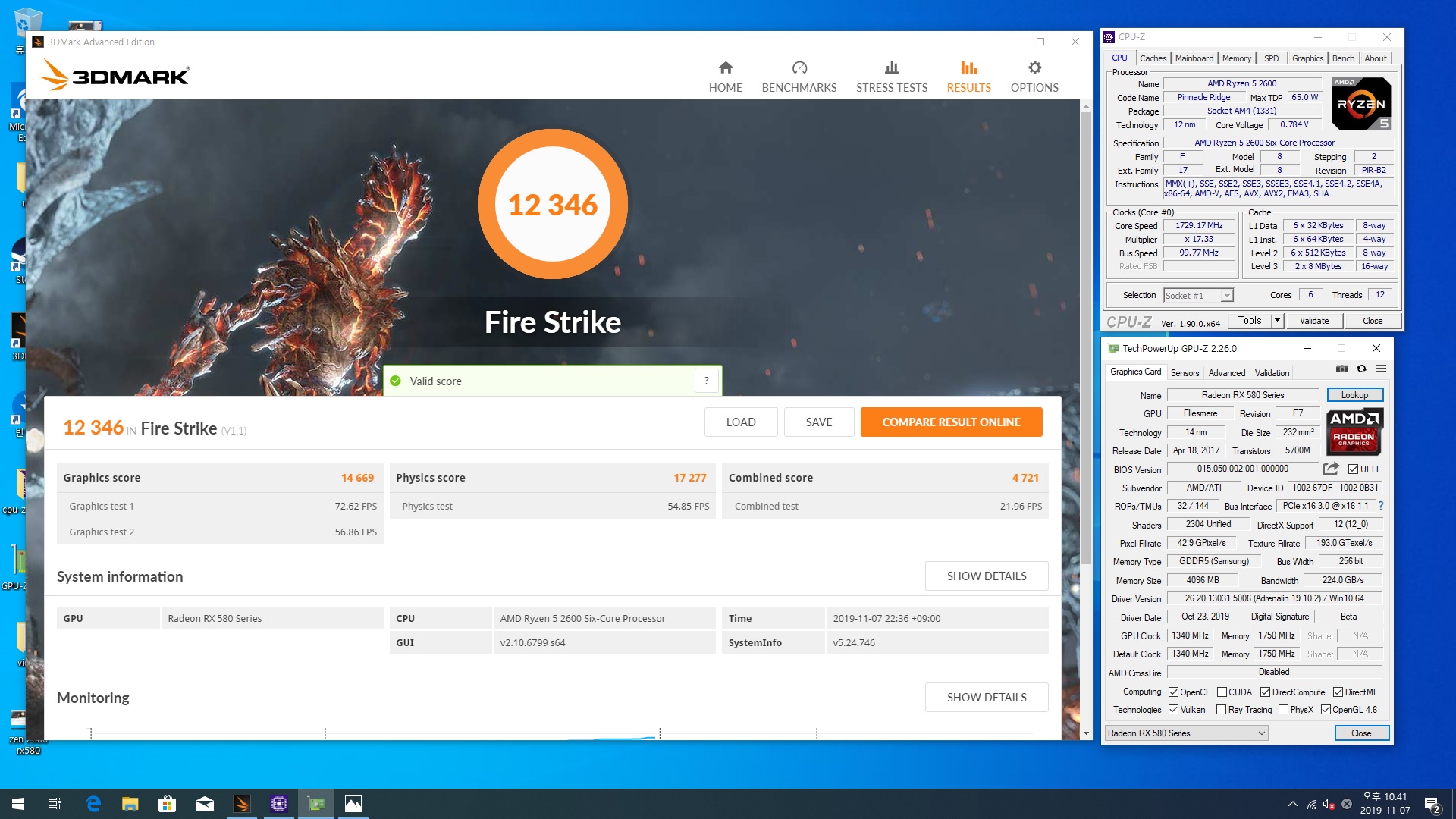Take GPU-Z screenshot with camera icon

coord(1341,369)
